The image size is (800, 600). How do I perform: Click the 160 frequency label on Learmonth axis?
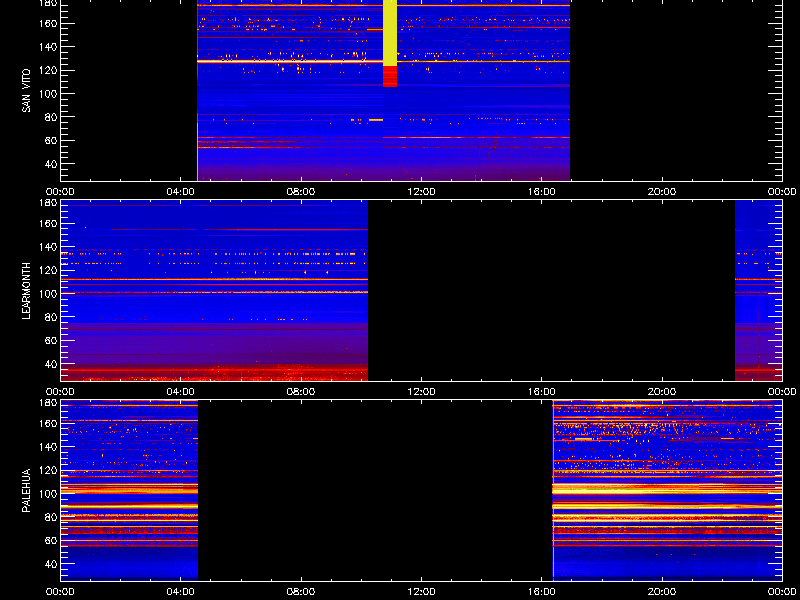click(47, 223)
